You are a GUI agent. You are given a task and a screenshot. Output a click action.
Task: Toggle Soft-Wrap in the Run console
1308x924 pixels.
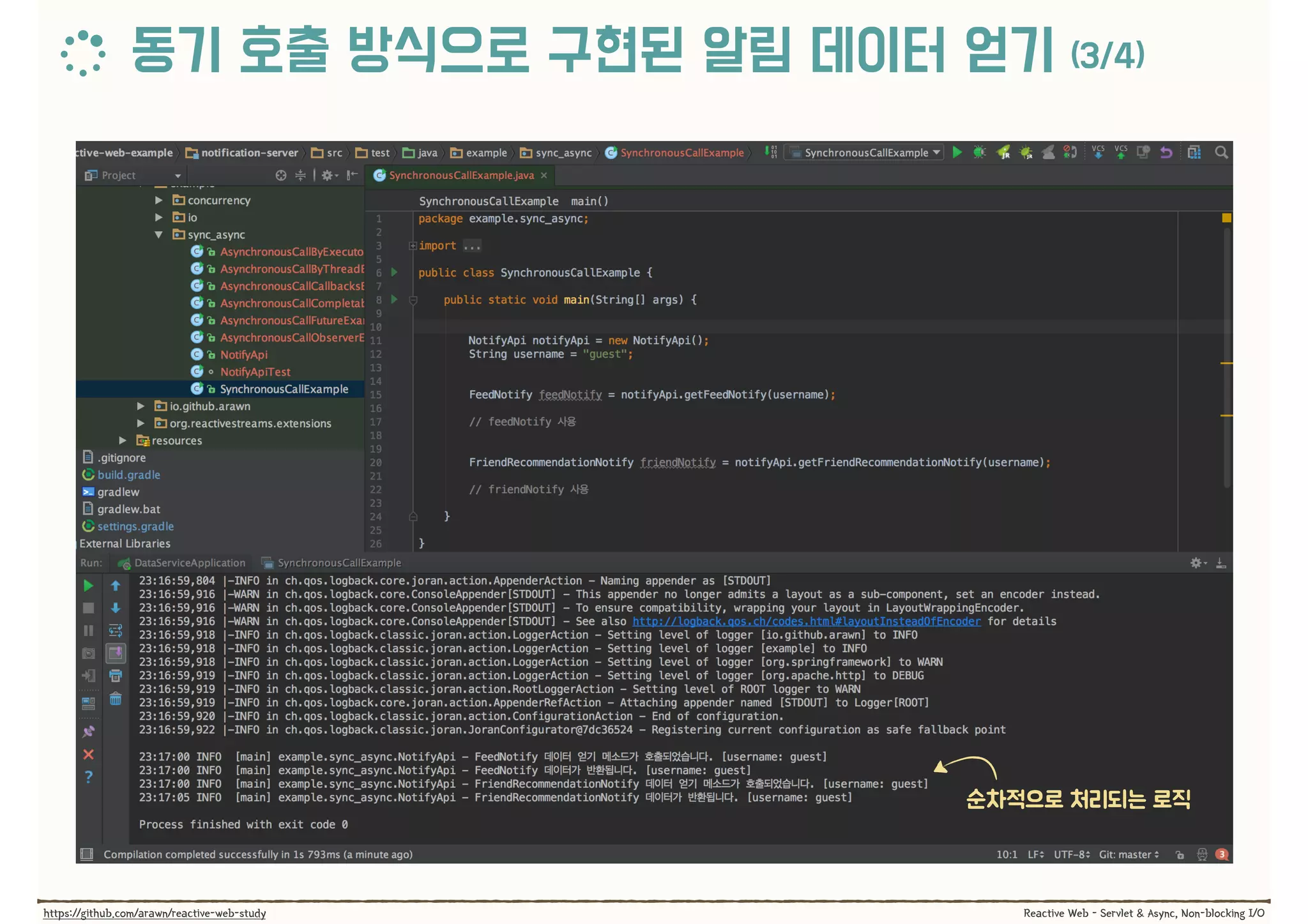(x=116, y=630)
